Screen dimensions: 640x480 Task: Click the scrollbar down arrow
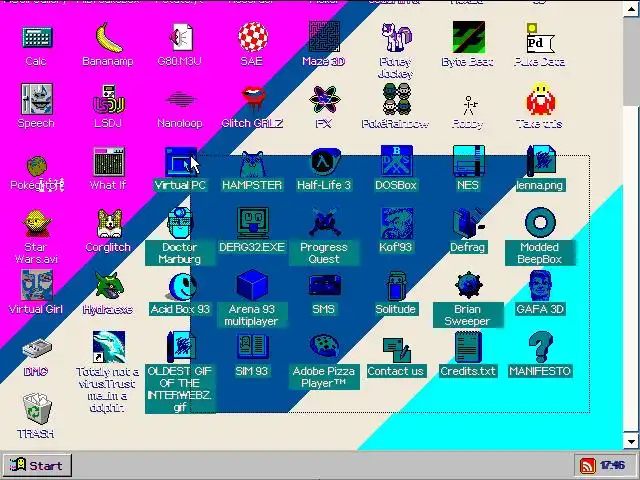631,441
